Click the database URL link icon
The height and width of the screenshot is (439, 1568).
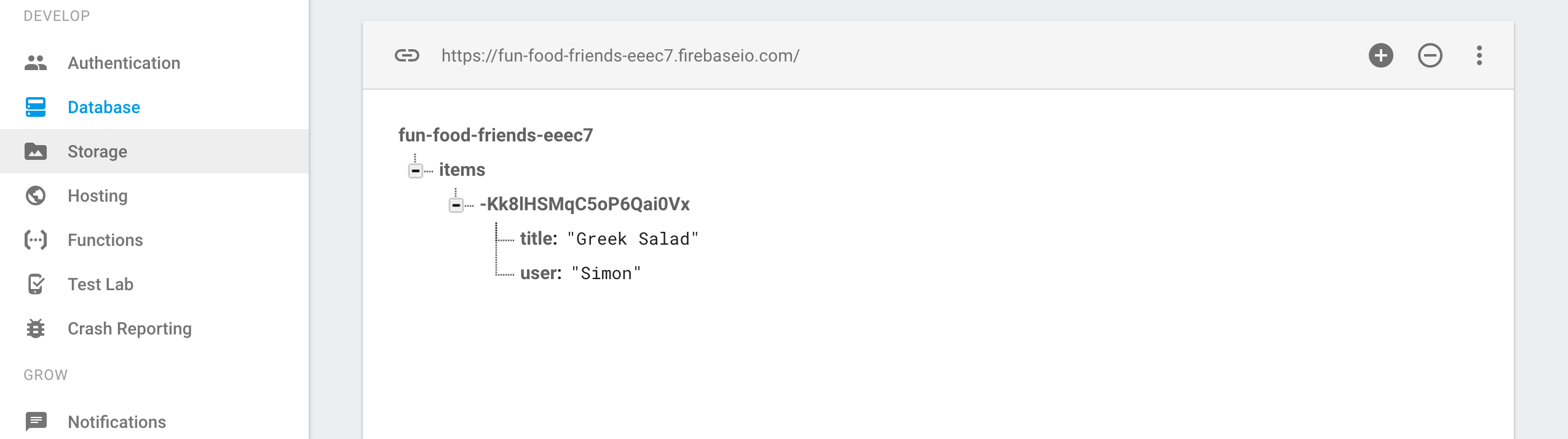[406, 55]
